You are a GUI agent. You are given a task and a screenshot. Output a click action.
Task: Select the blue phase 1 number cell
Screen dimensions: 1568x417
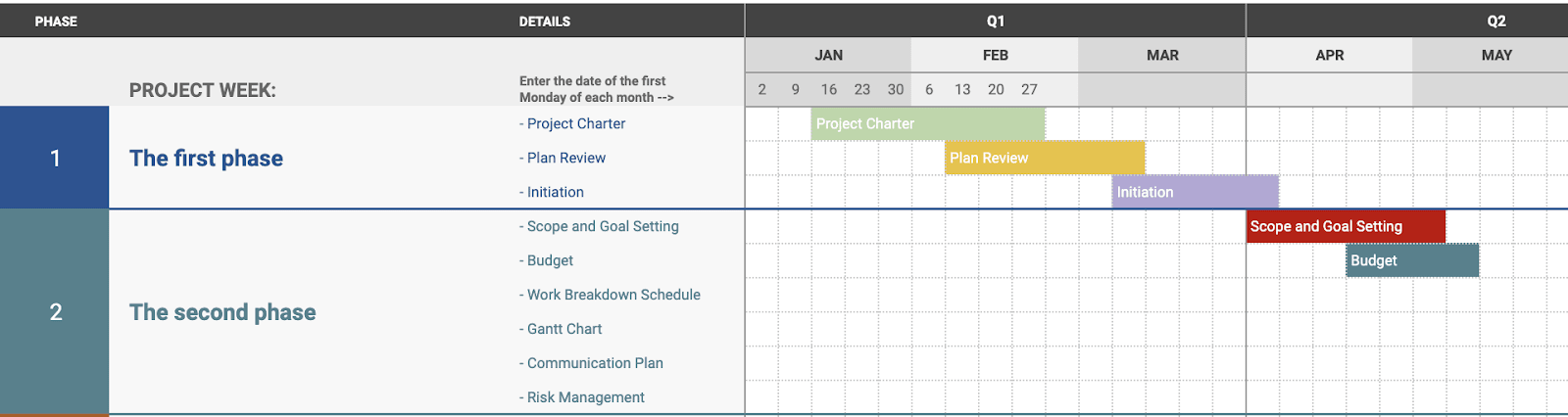[x=55, y=158]
